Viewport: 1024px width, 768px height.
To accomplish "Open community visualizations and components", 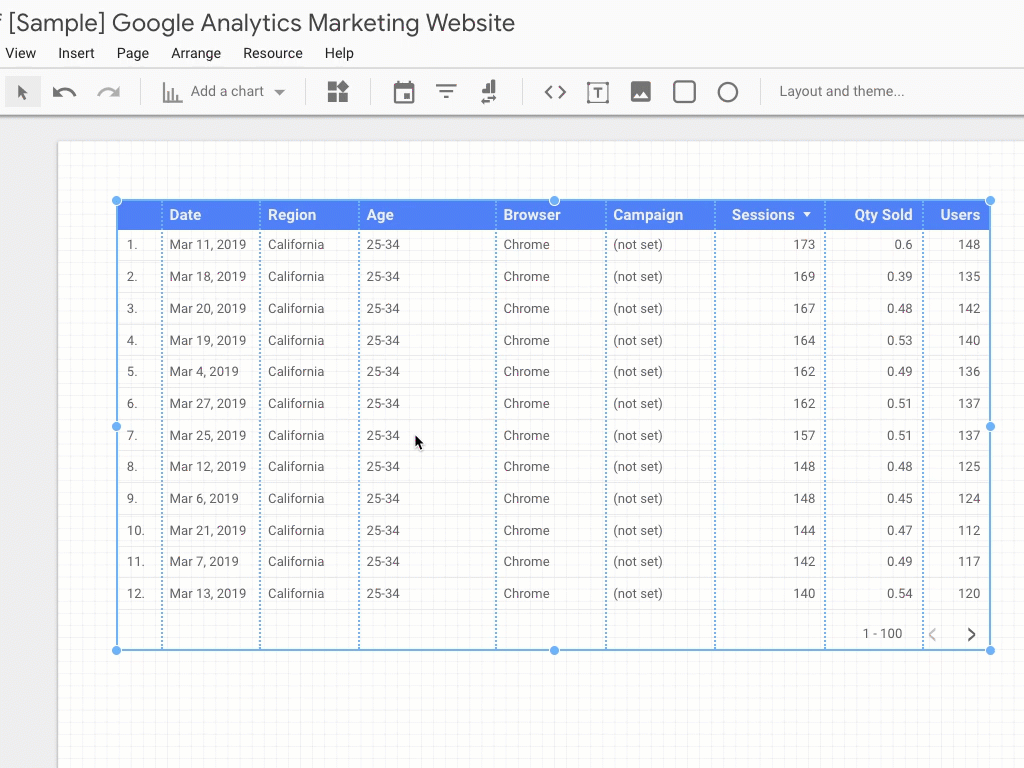I will click(338, 92).
